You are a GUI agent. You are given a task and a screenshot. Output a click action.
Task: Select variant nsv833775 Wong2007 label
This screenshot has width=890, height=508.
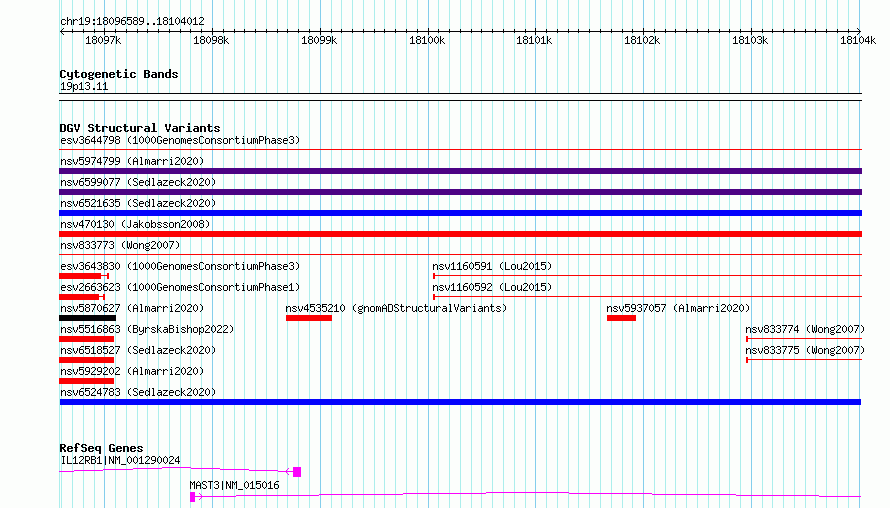[805, 350]
